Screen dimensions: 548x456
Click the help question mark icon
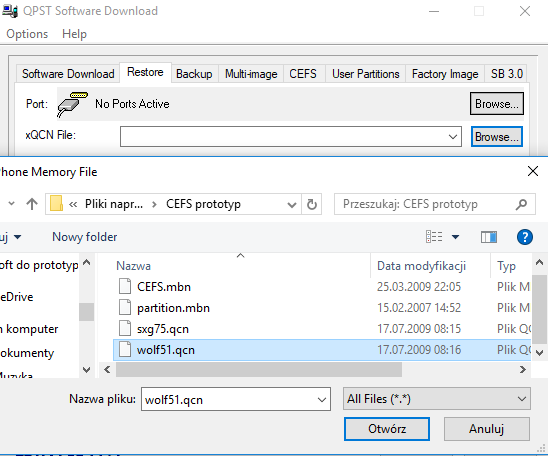click(x=525, y=237)
